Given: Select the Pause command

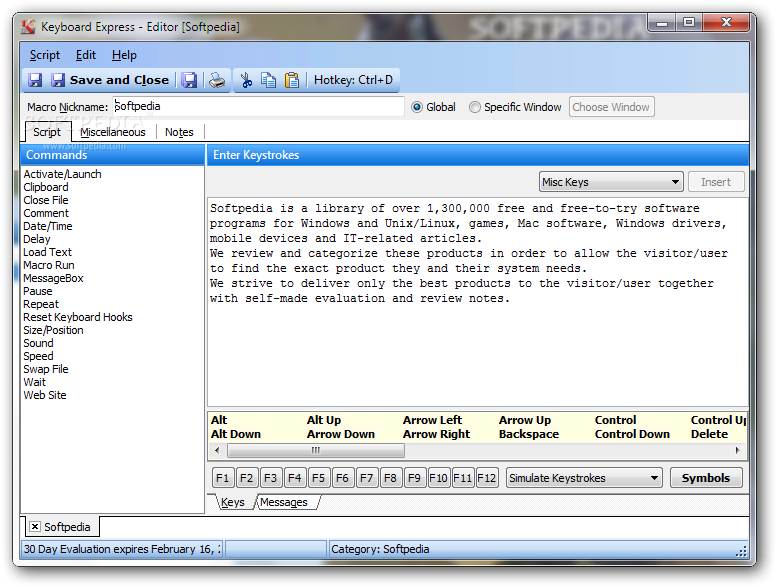Looking at the screenshot, I should (x=38, y=291).
